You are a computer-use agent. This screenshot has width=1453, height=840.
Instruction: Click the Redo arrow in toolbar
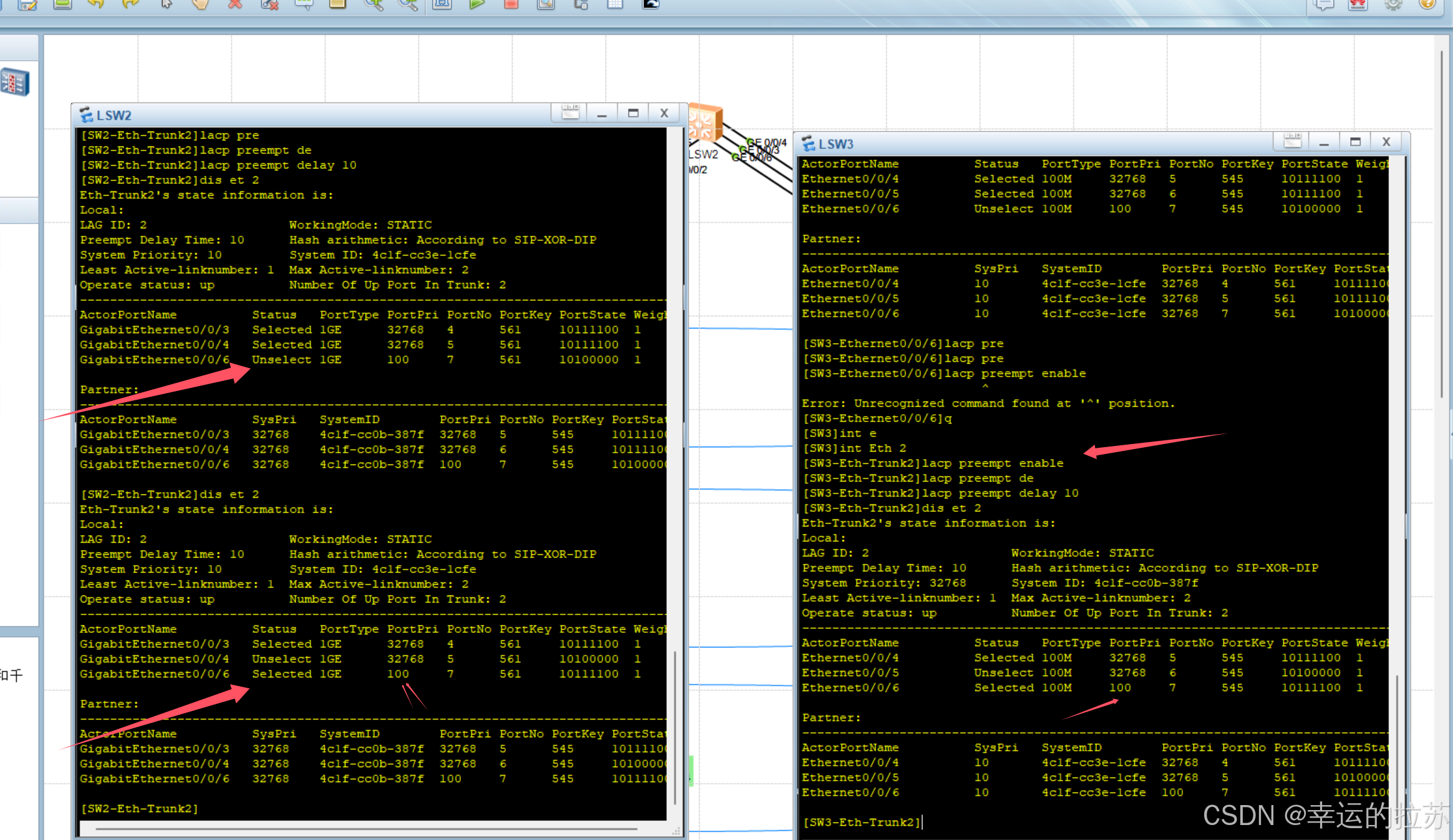(x=130, y=4)
